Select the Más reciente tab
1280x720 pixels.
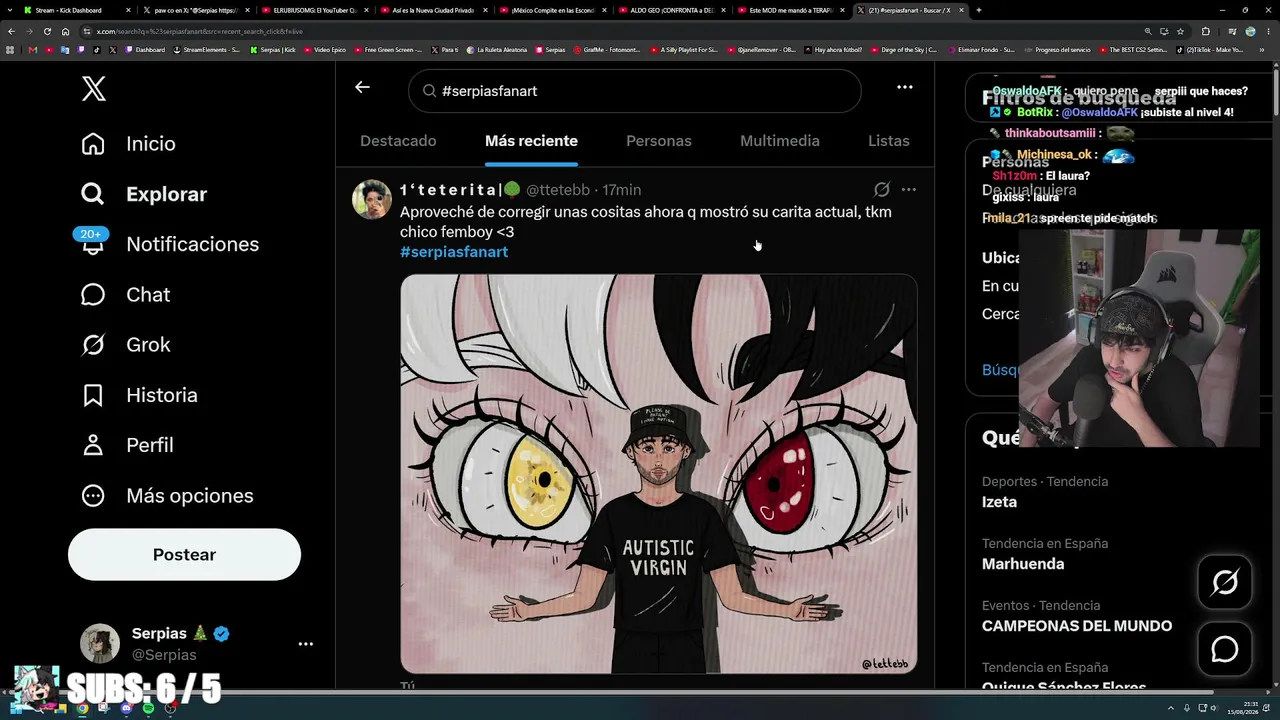(531, 141)
